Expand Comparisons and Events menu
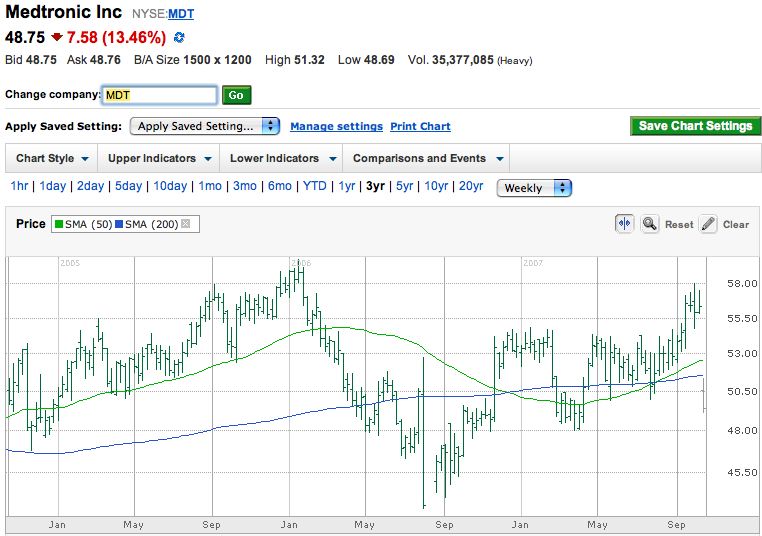The height and width of the screenshot is (536, 762). (427, 159)
